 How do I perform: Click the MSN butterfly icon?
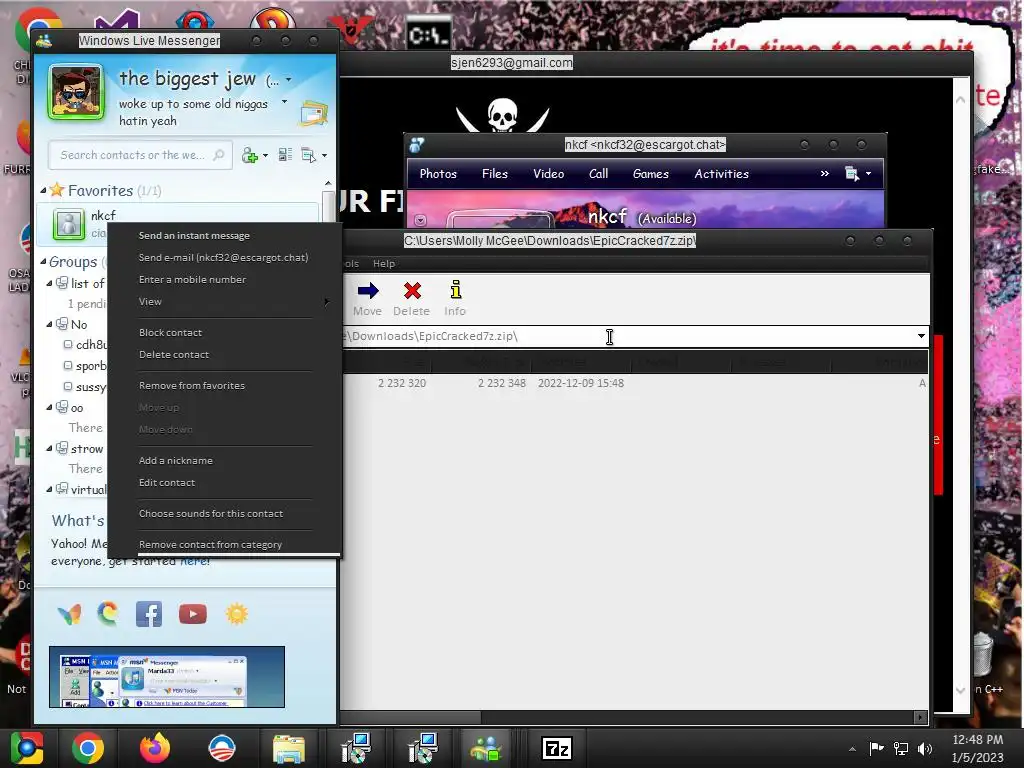coord(69,615)
